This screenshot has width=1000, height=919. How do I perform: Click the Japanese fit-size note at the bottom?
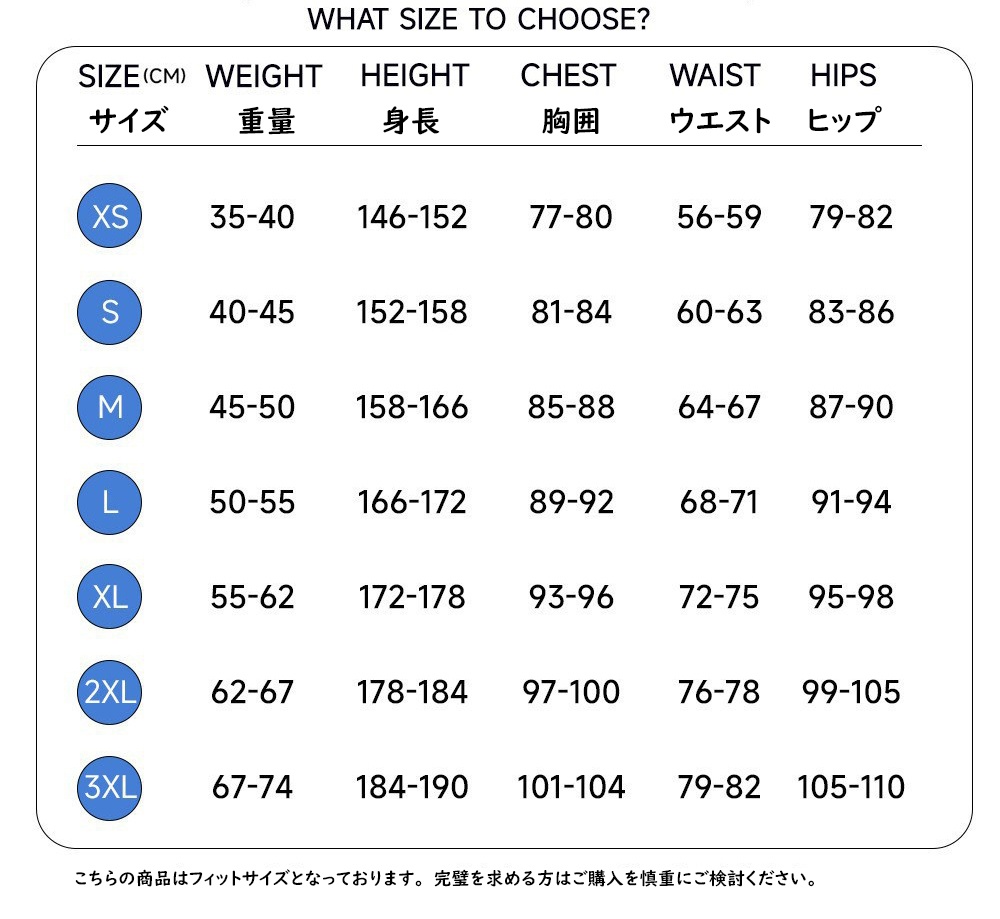click(448, 880)
